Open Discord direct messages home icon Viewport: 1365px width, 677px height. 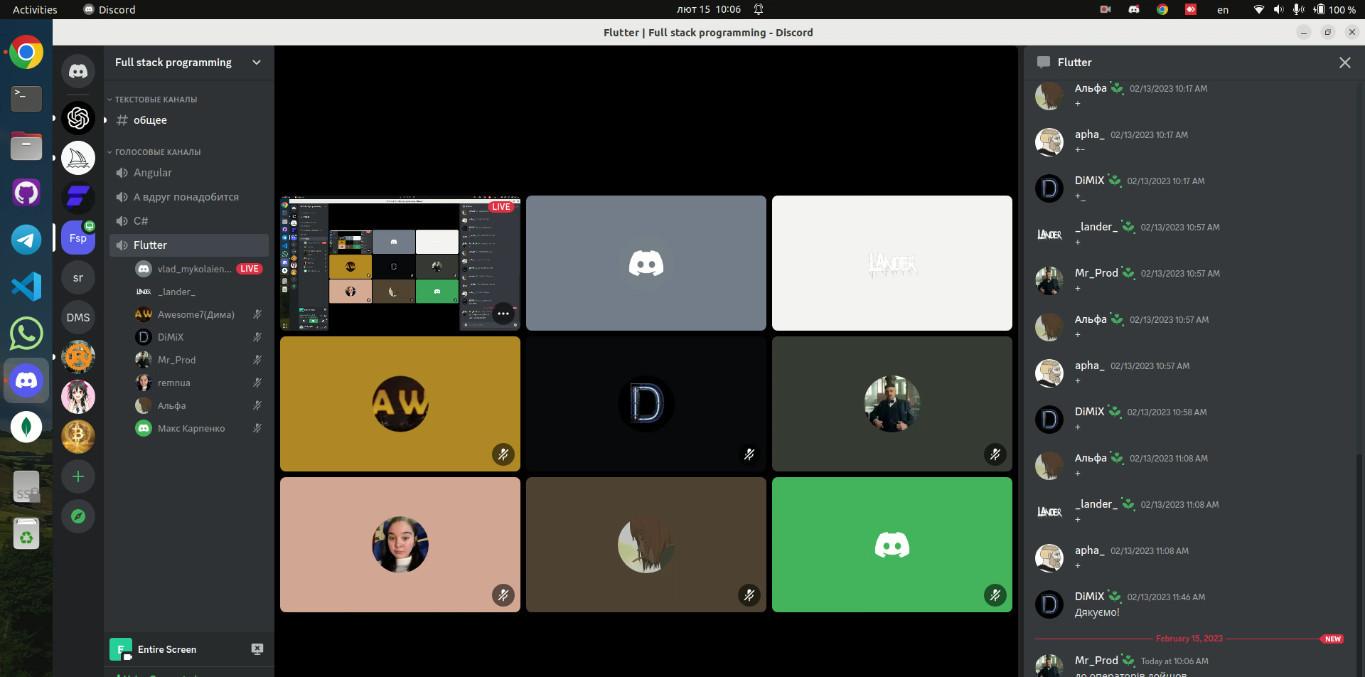pyautogui.click(x=78, y=71)
